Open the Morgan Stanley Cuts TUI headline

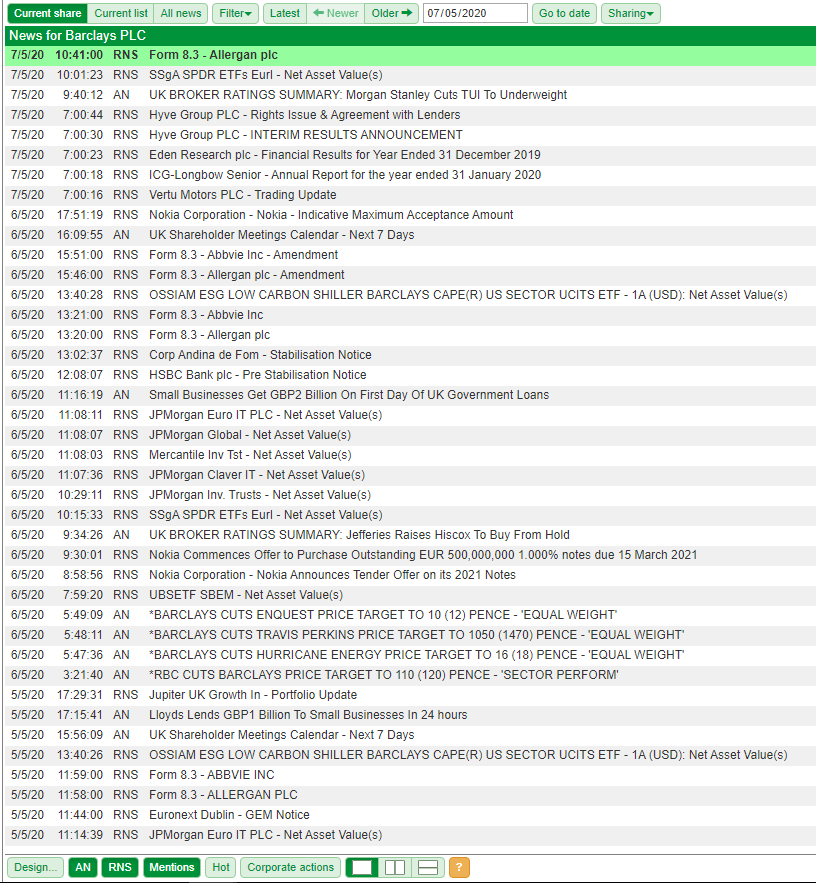point(410,95)
